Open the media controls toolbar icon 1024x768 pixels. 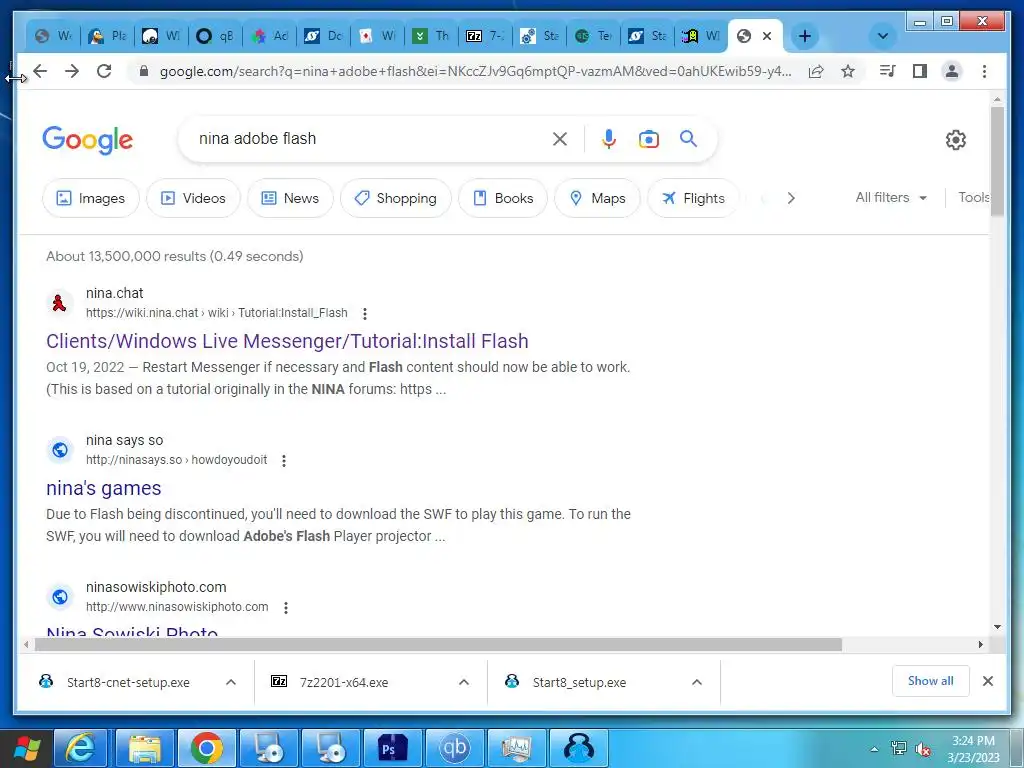coord(888,71)
